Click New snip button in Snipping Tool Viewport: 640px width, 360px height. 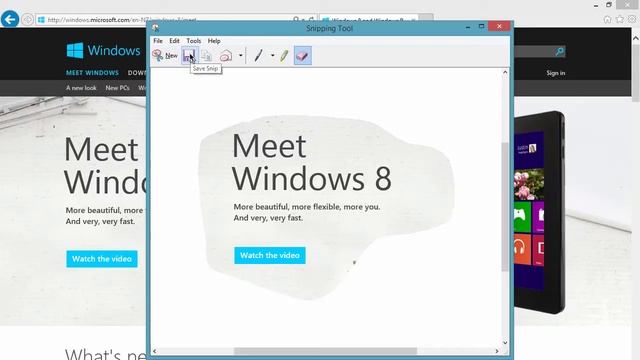tap(165, 56)
